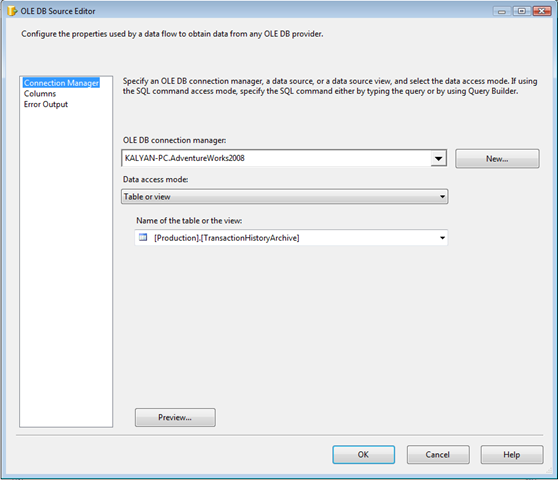Switch to the Columns page
The height and width of the screenshot is (480, 558).
pos(40,94)
